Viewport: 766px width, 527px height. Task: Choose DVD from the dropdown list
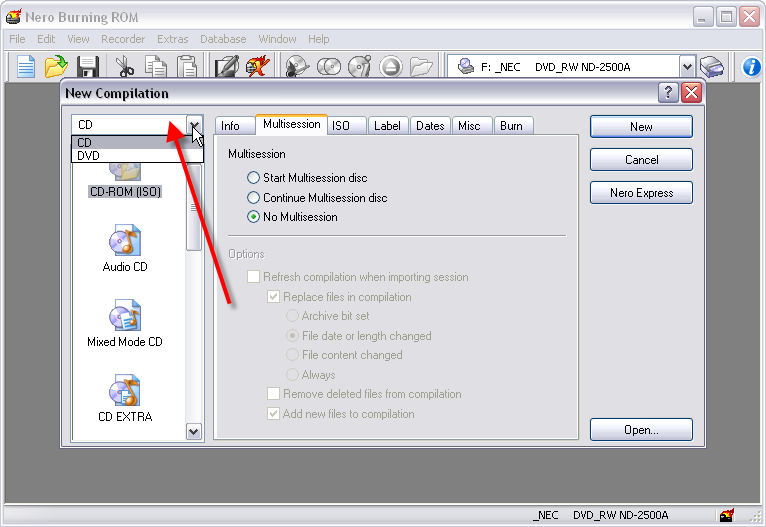pos(137,156)
